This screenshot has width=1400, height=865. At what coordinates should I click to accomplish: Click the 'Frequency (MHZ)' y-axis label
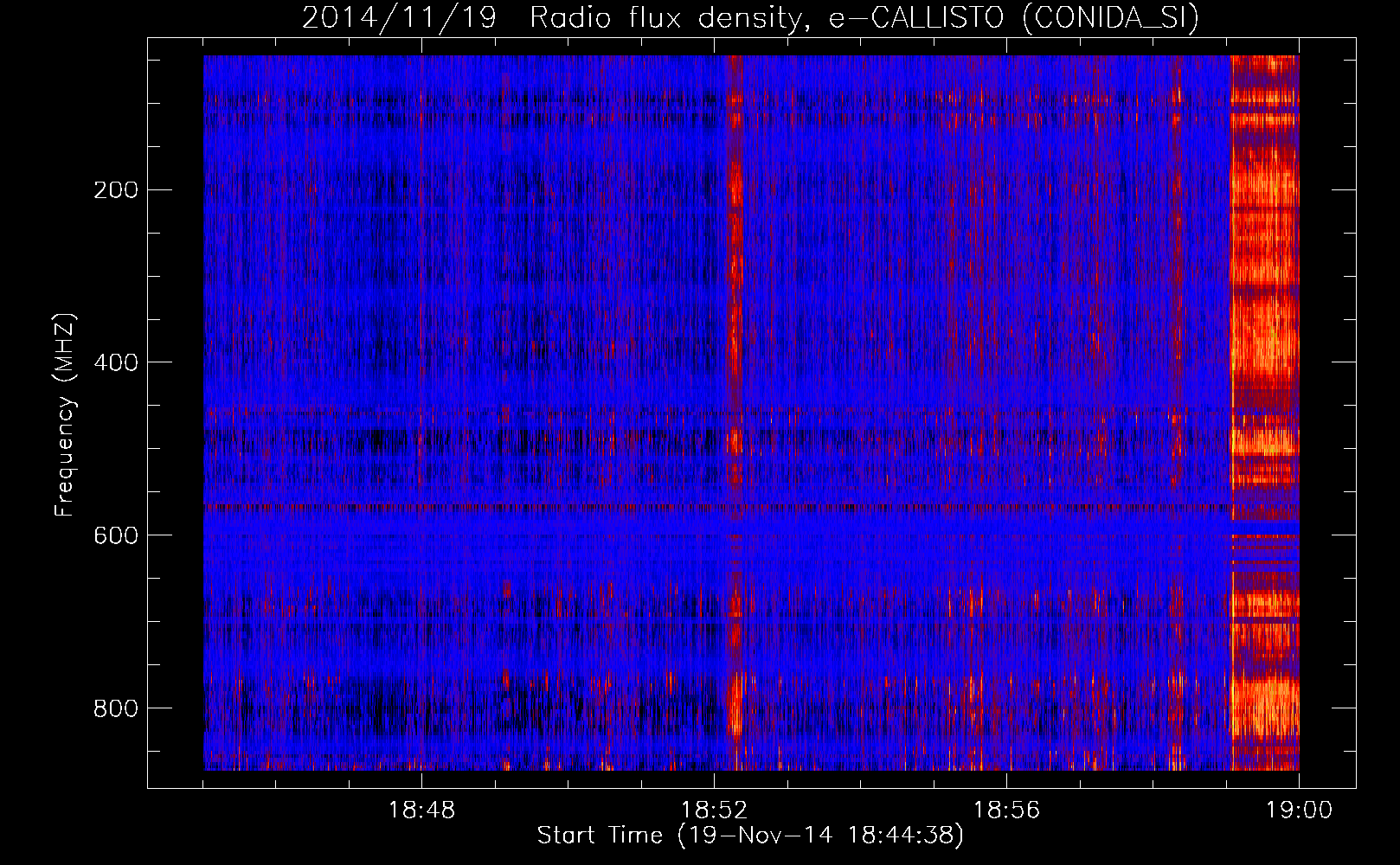click(x=65, y=415)
